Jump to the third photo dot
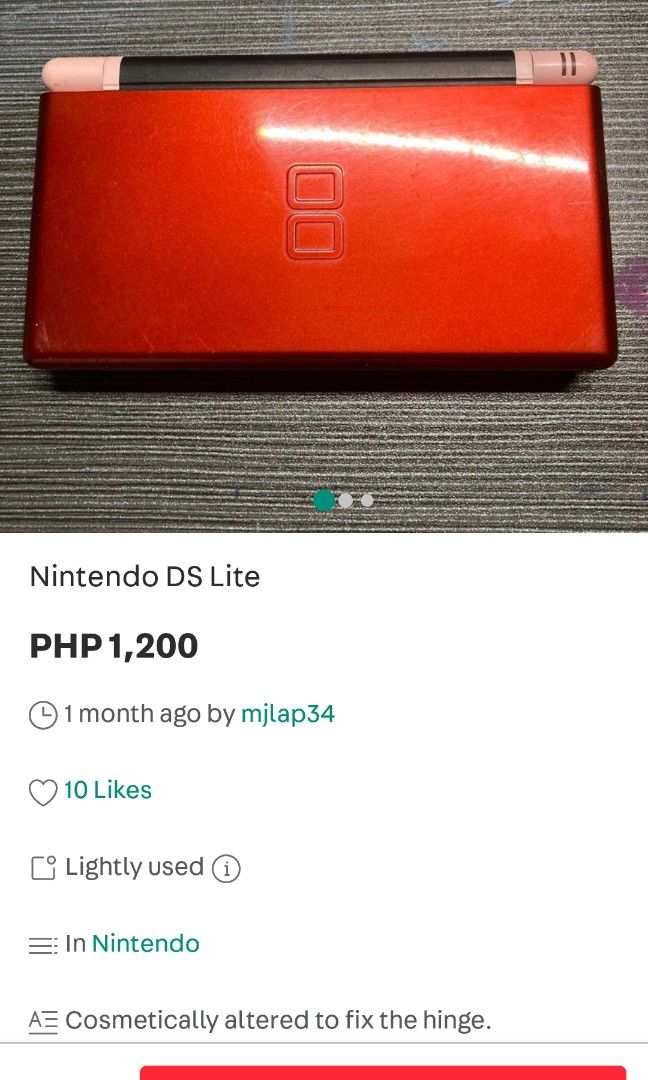 tap(367, 501)
